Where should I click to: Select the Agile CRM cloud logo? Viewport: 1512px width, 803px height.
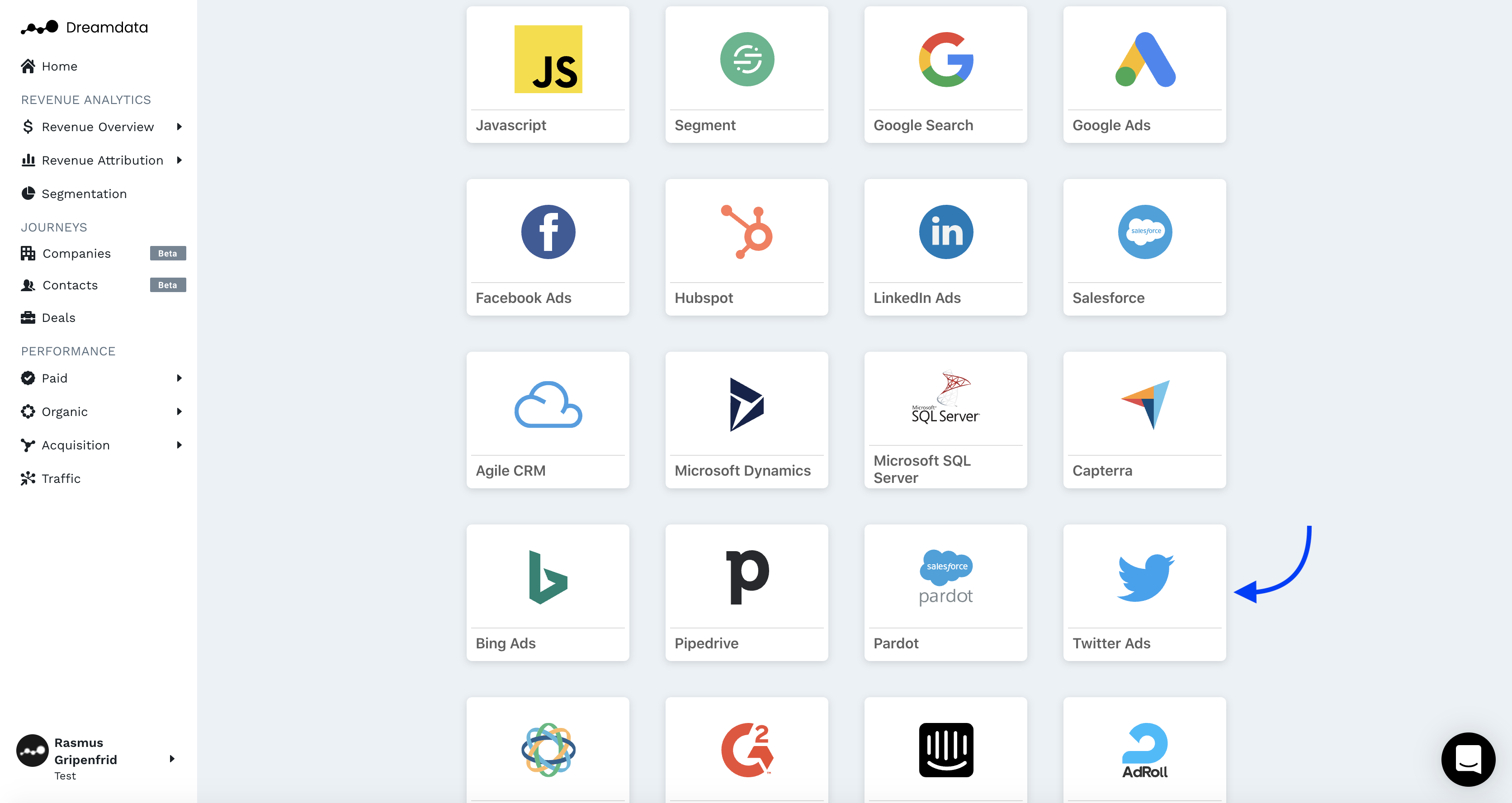(548, 404)
